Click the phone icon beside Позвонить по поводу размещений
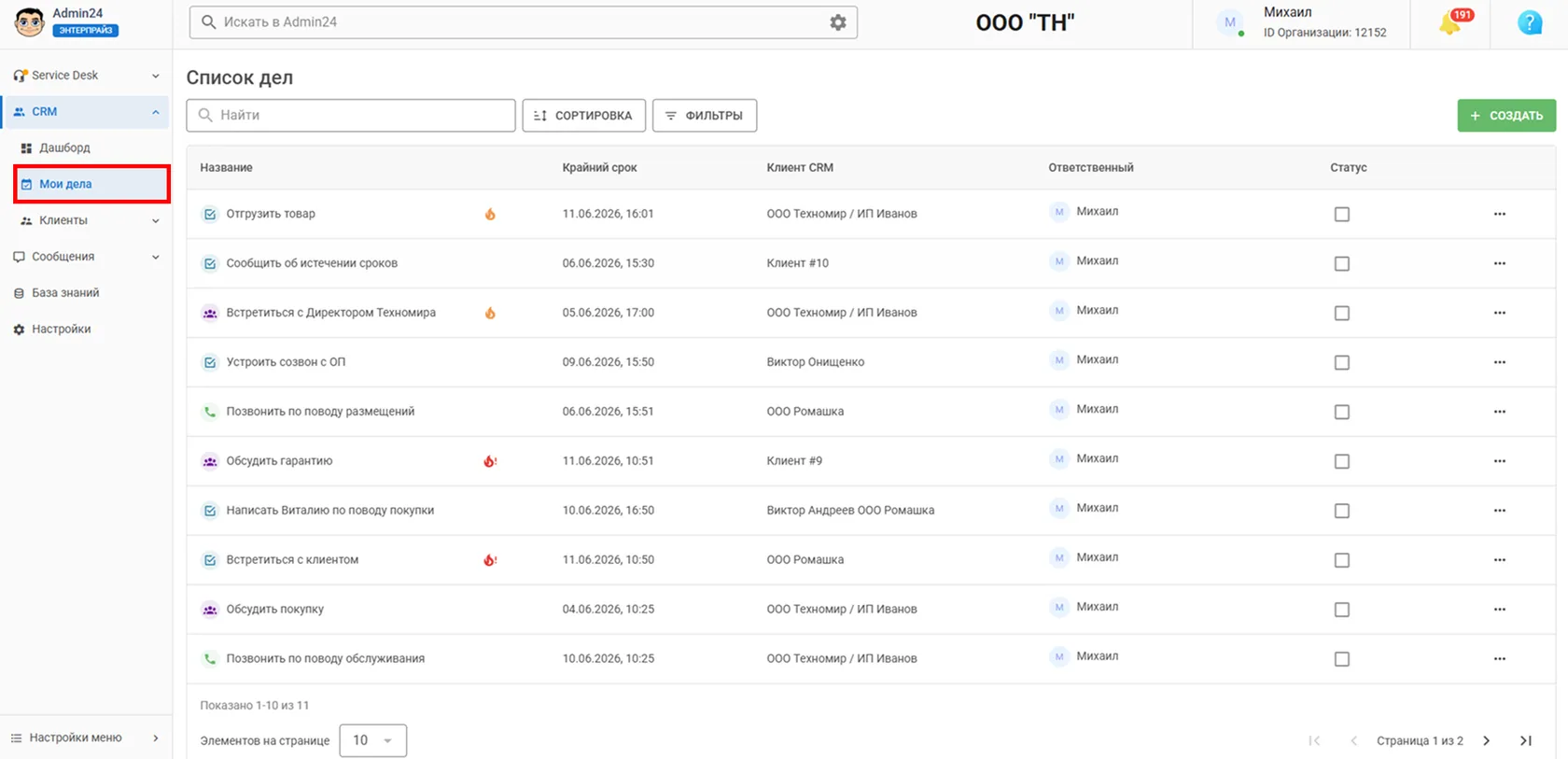 (x=210, y=412)
